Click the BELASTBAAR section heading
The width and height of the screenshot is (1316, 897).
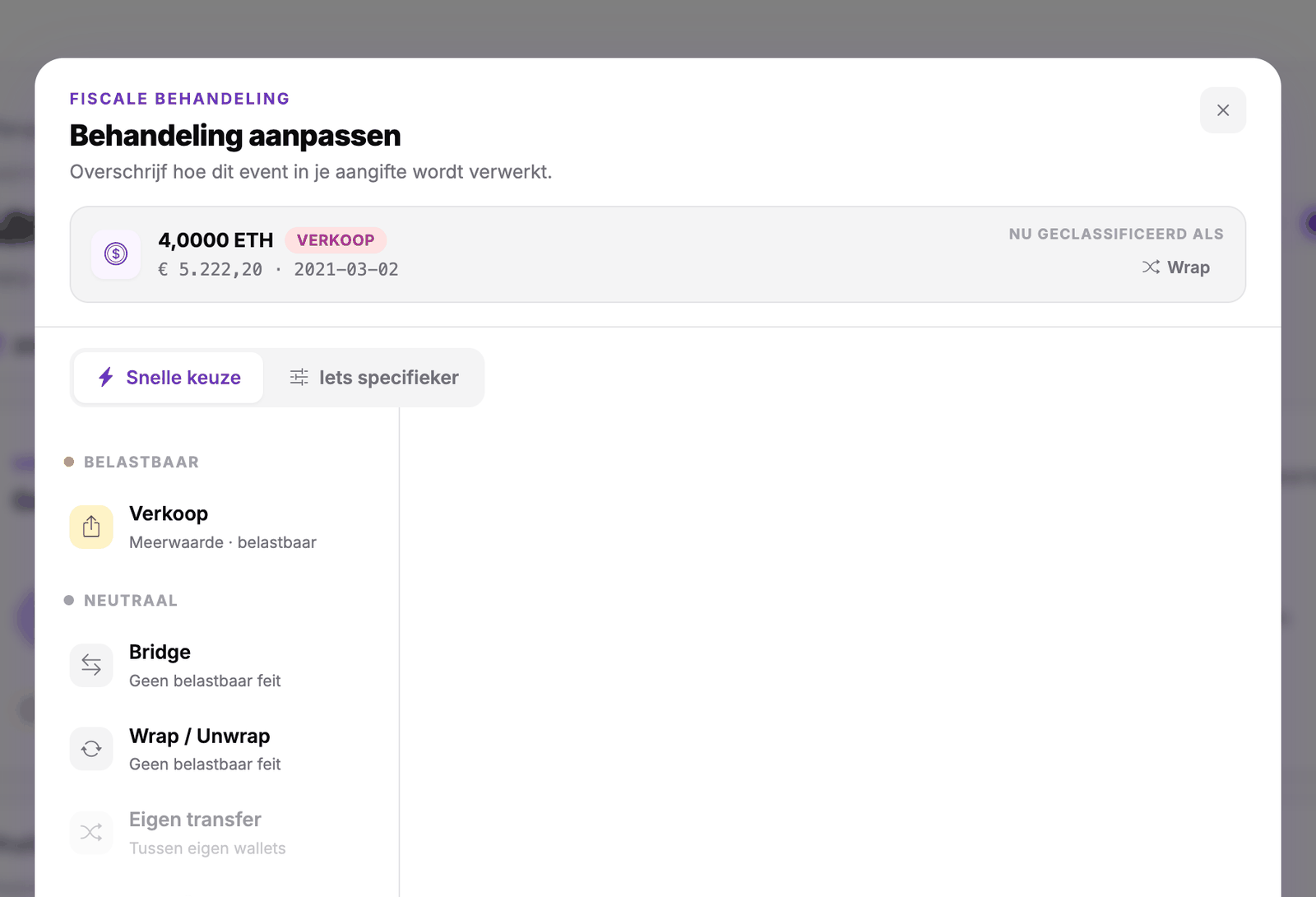141,462
